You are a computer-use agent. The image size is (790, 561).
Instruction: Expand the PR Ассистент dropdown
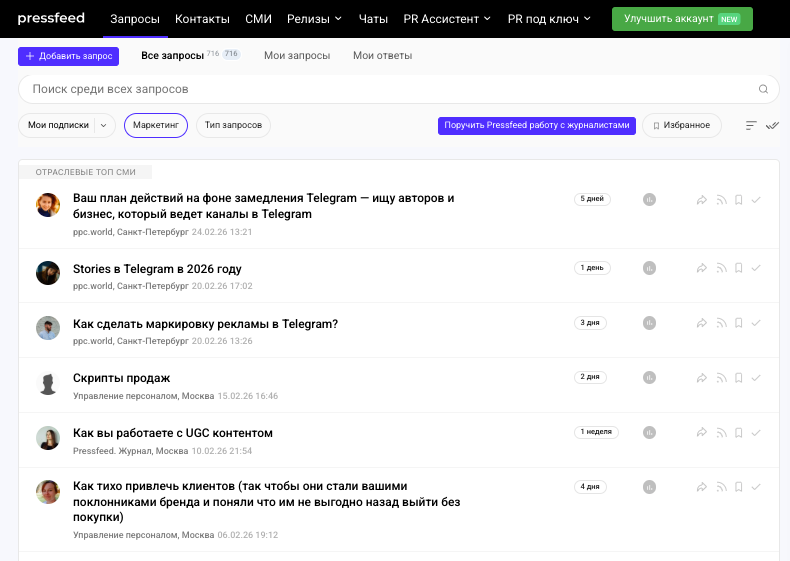click(447, 19)
